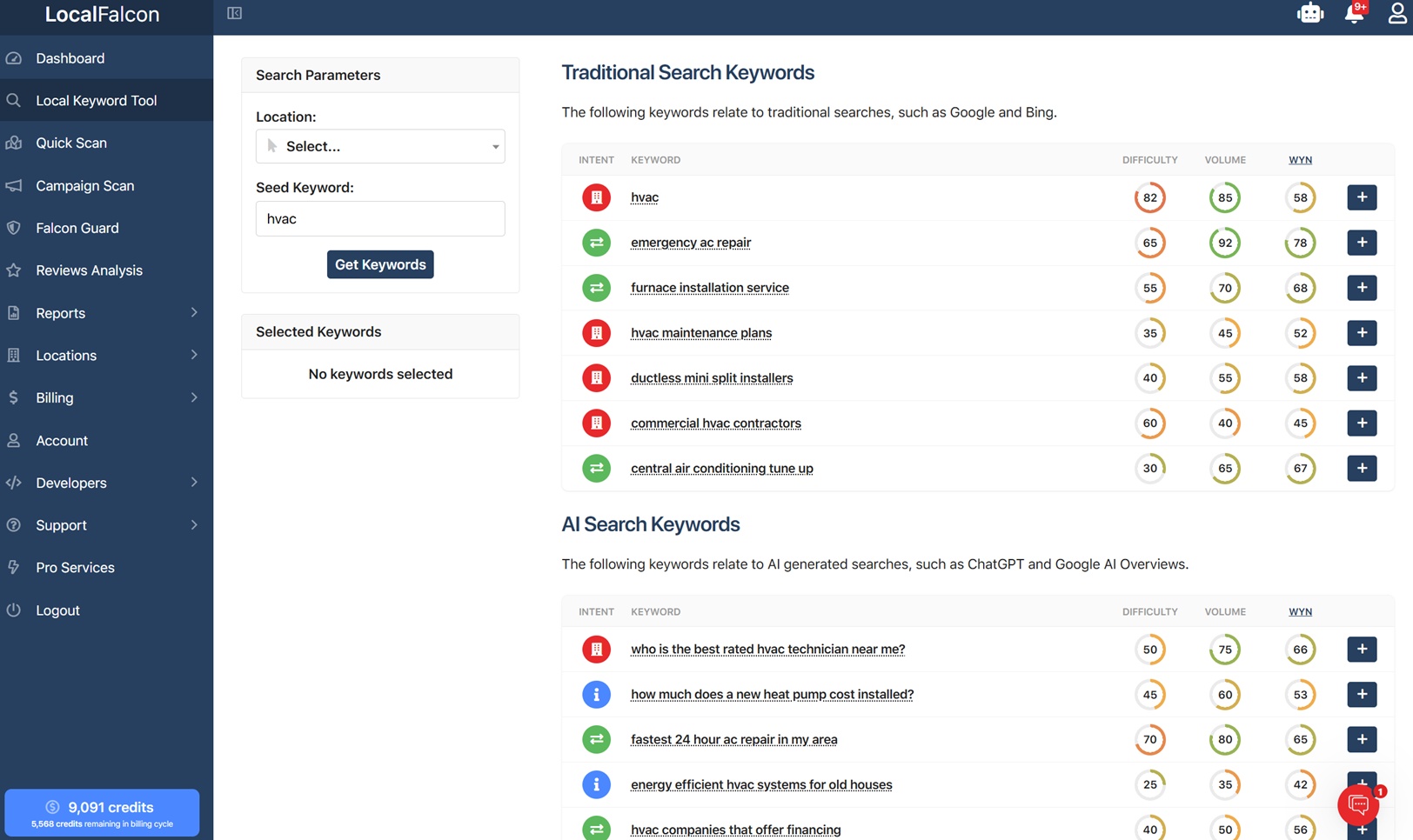Open the red live chat bubble
This screenshot has height=840, width=1413.
coord(1358,805)
